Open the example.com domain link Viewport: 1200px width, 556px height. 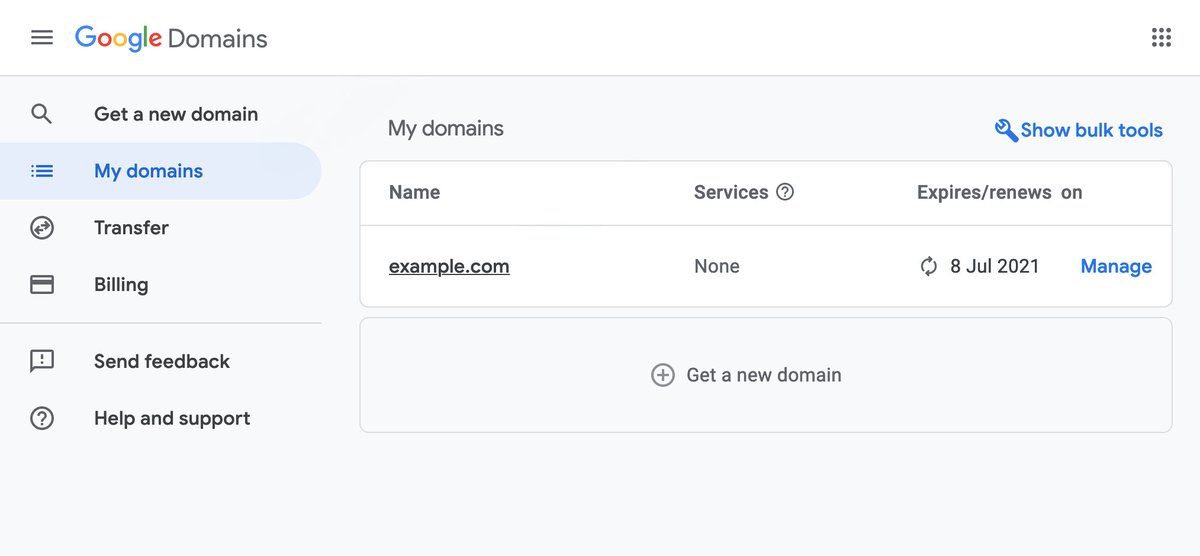[449, 266]
